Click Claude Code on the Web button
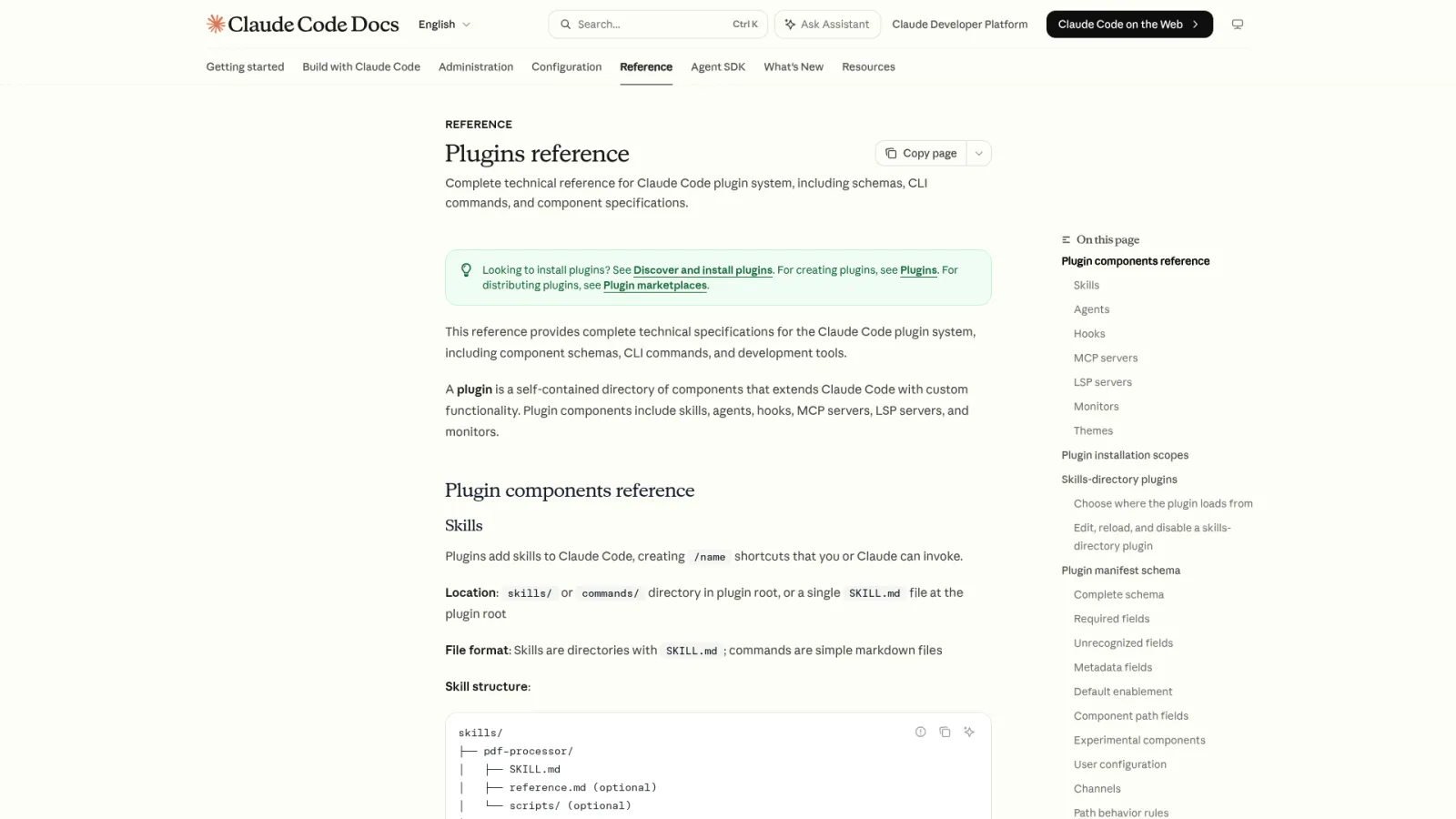Viewport: 1456px width, 819px height. point(1129,25)
